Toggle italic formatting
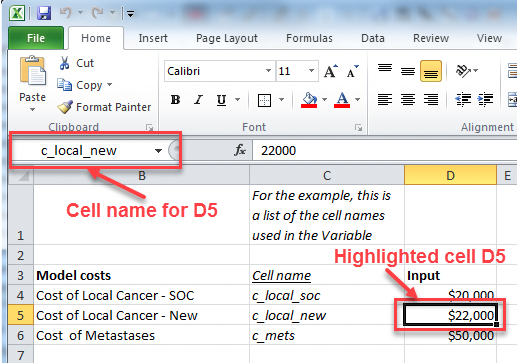519x364 pixels. tap(198, 100)
